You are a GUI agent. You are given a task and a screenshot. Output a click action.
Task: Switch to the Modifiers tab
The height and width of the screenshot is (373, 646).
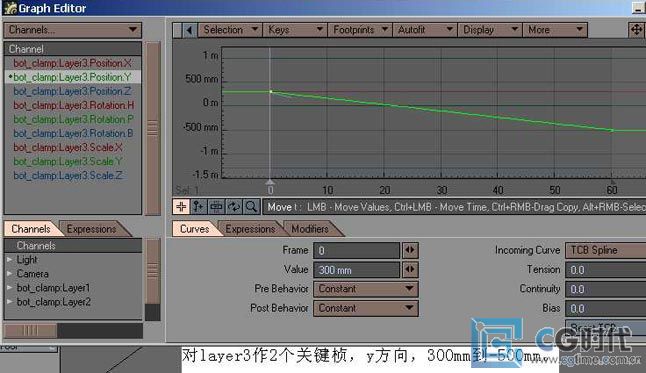310,229
